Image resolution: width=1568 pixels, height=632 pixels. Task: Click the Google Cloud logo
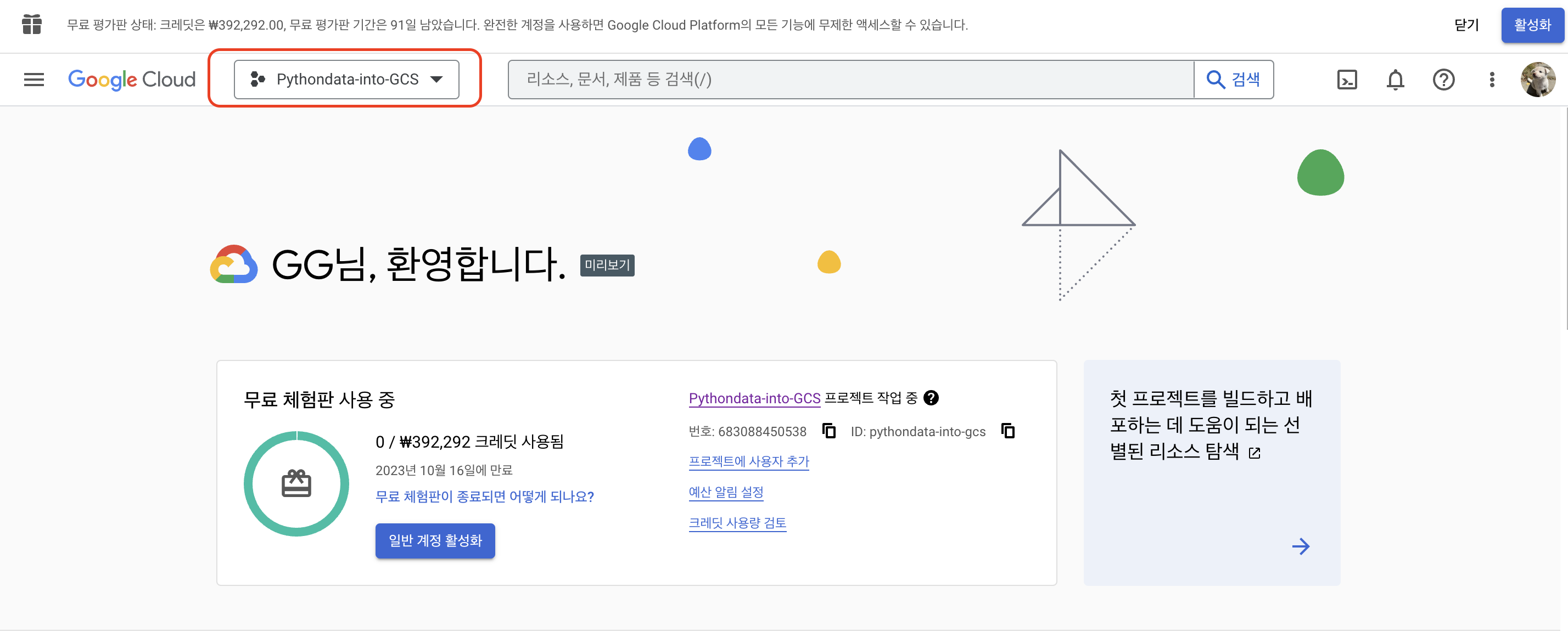pyautogui.click(x=131, y=80)
